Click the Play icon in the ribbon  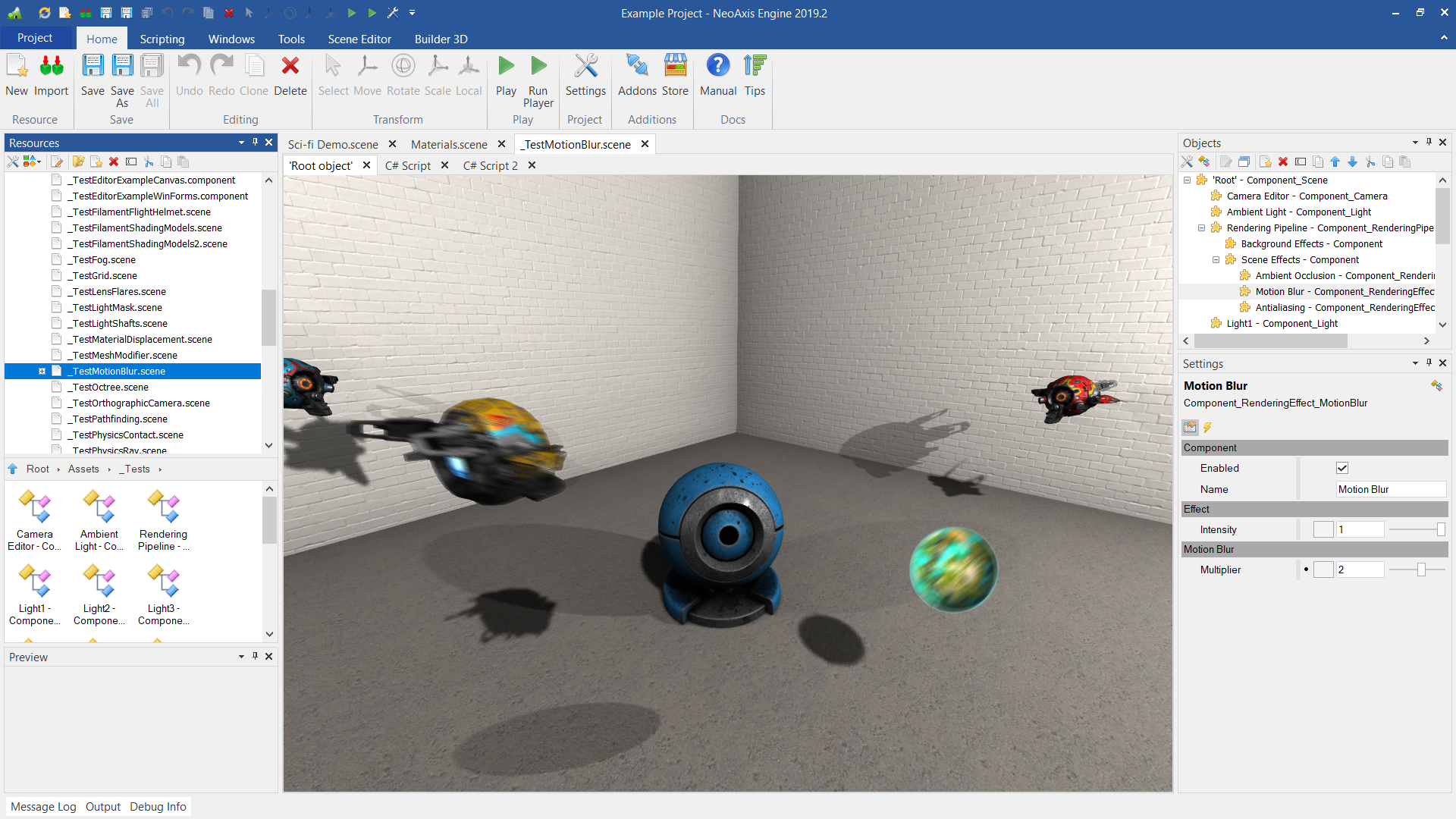click(x=506, y=67)
